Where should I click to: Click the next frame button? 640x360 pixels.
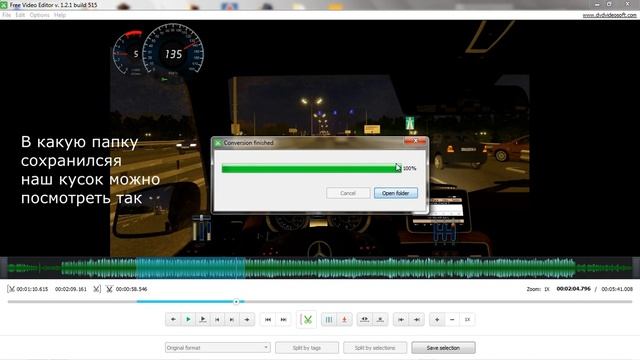[x=232, y=320]
